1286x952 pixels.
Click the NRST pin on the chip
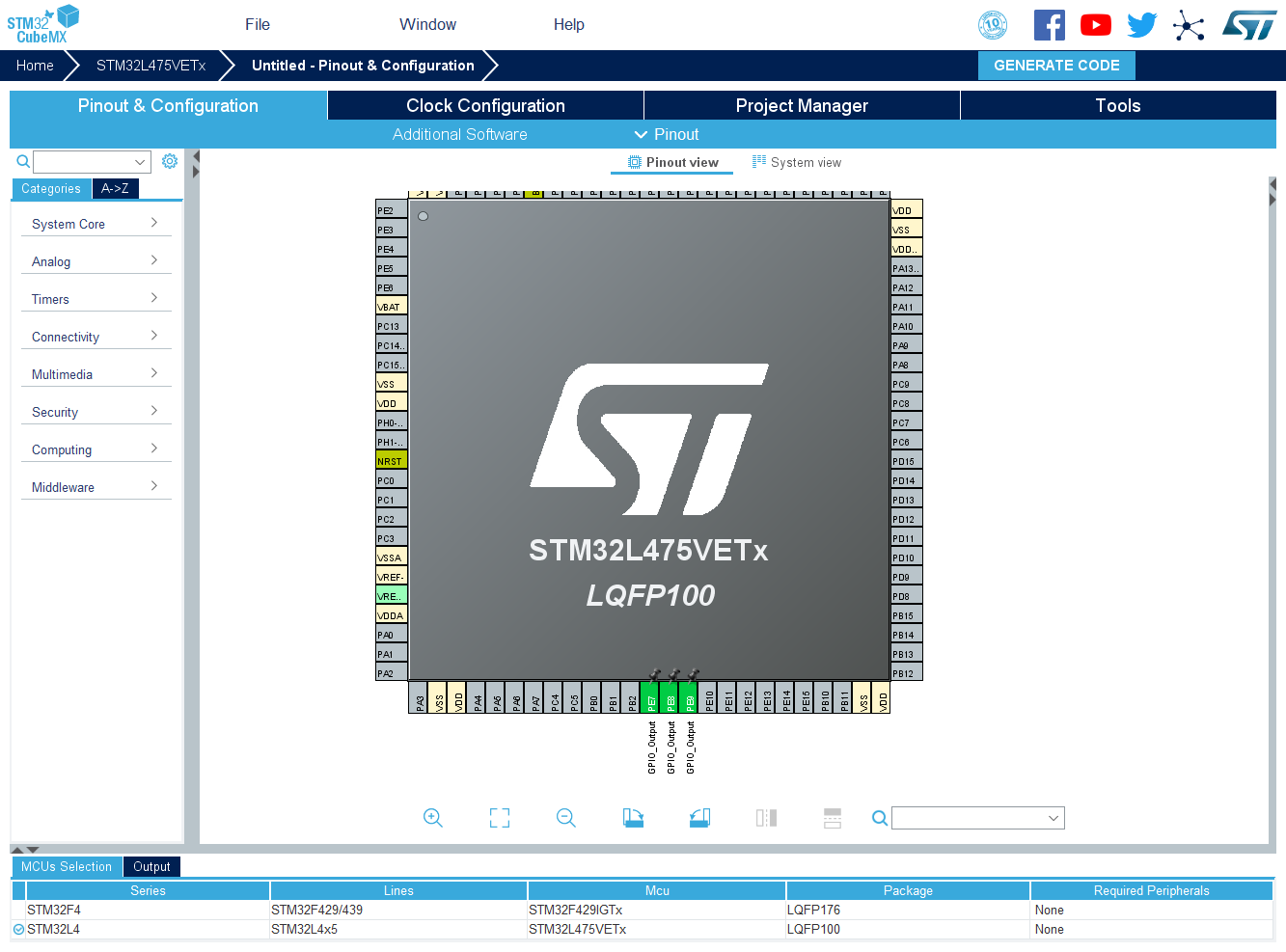tap(392, 461)
